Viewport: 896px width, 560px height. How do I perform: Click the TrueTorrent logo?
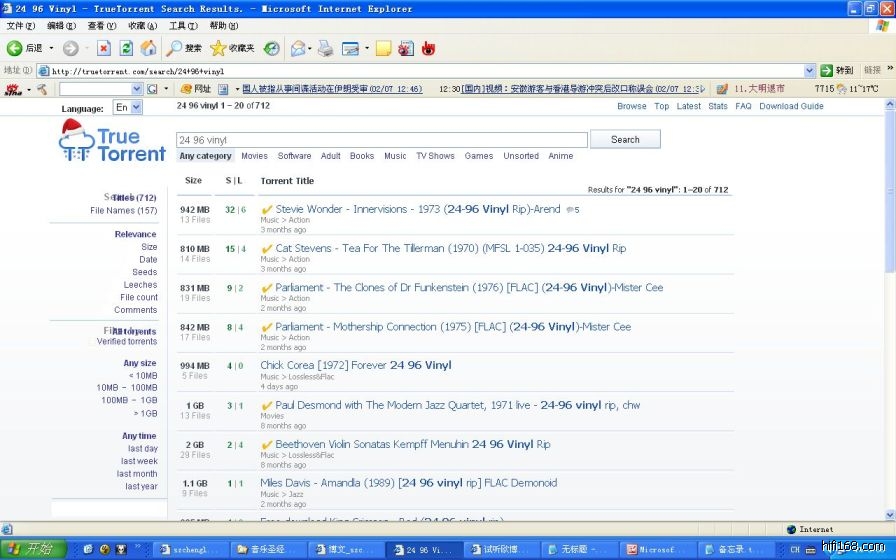[112, 141]
